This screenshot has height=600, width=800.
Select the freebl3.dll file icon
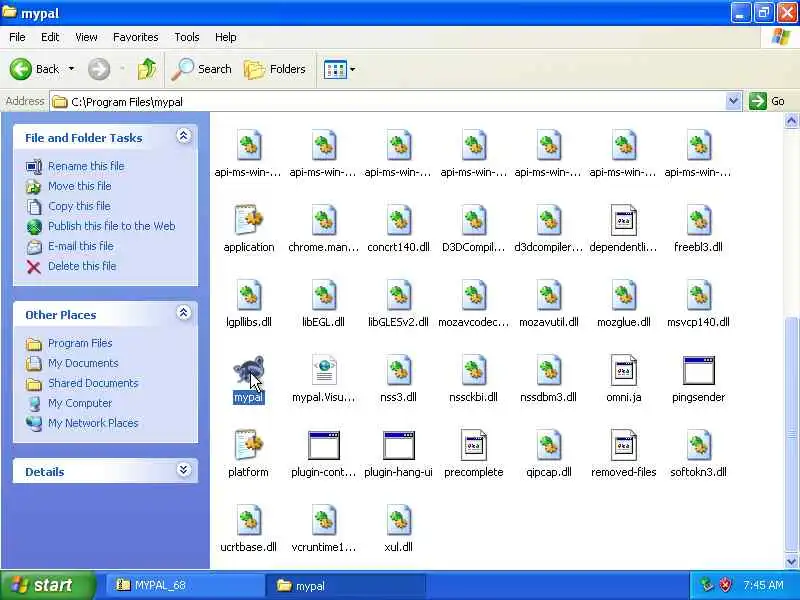[698, 220]
